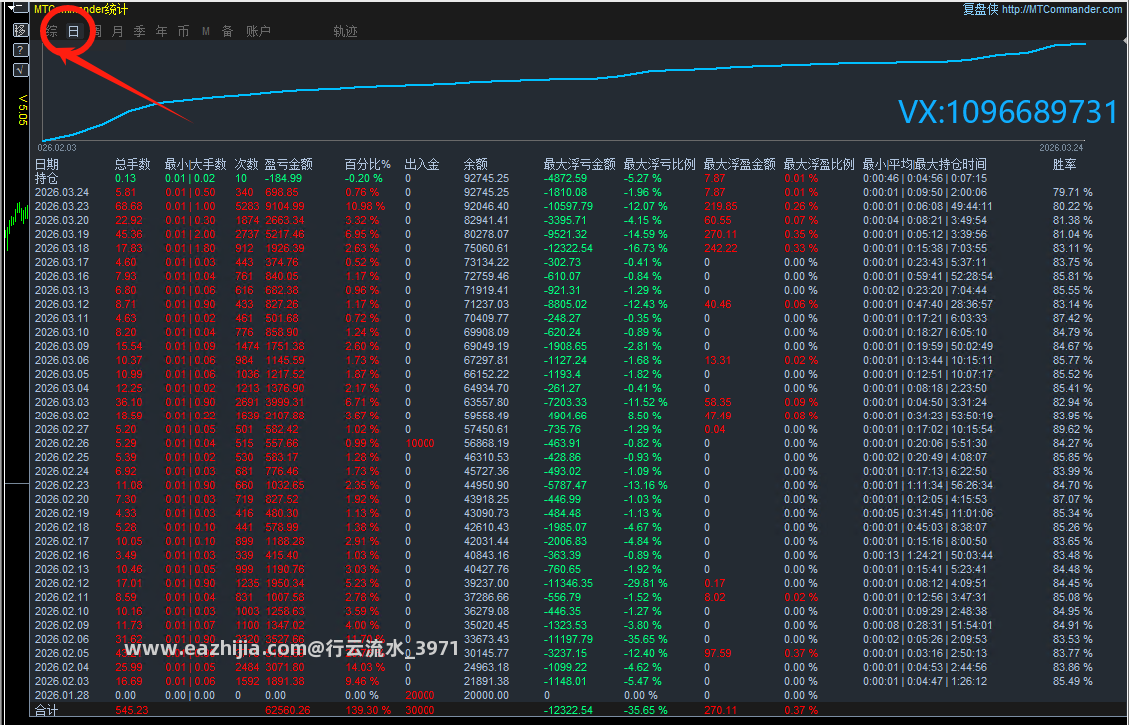Viewport: 1129px width, 725px height.
Task: Click the 胜率 column header
Action: (1064, 164)
